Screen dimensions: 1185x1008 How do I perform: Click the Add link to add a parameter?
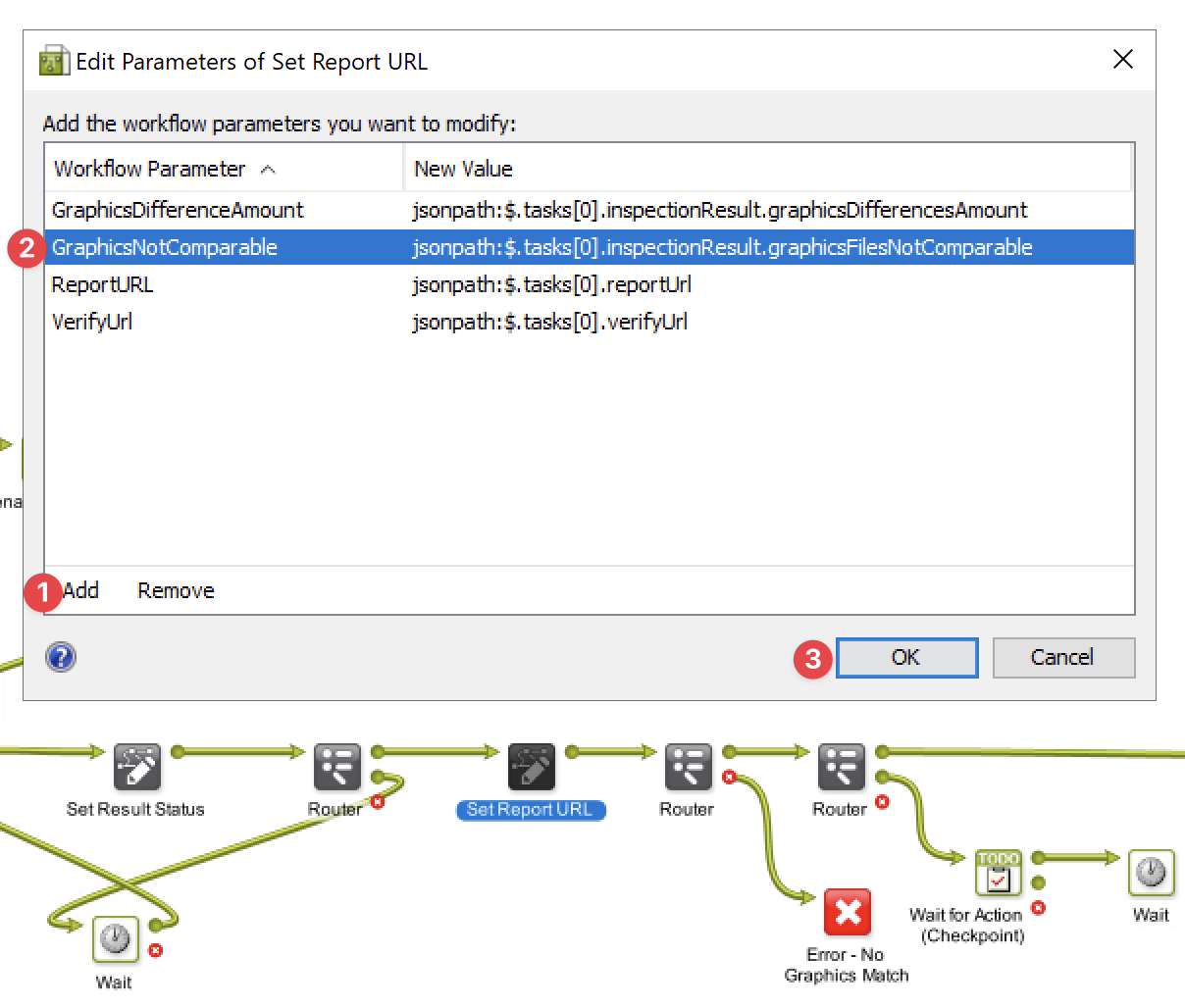click(81, 590)
